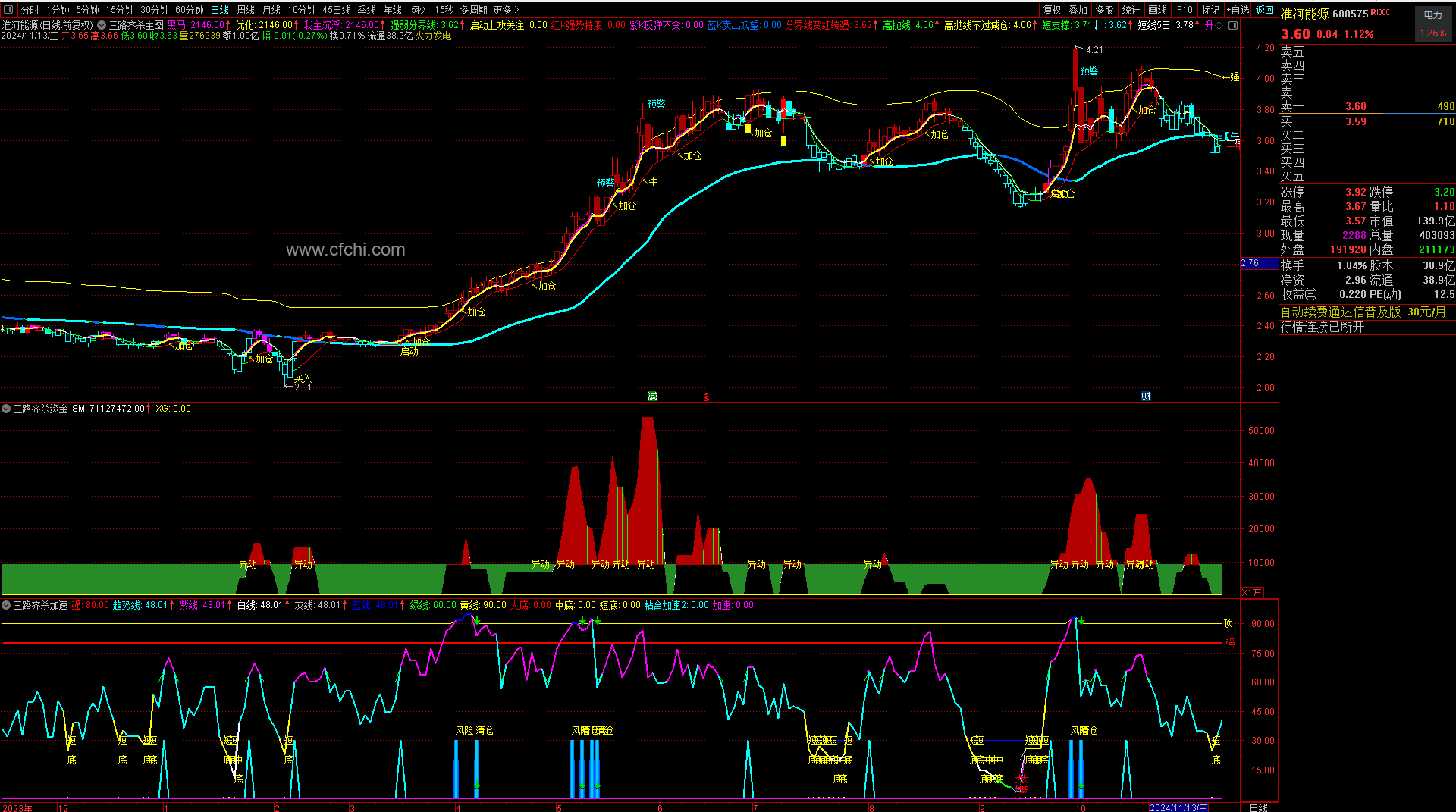Click the 多股 multi-stock button
The height and width of the screenshot is (812, 1456).
pyautogui.click(x=1105, y=10)
